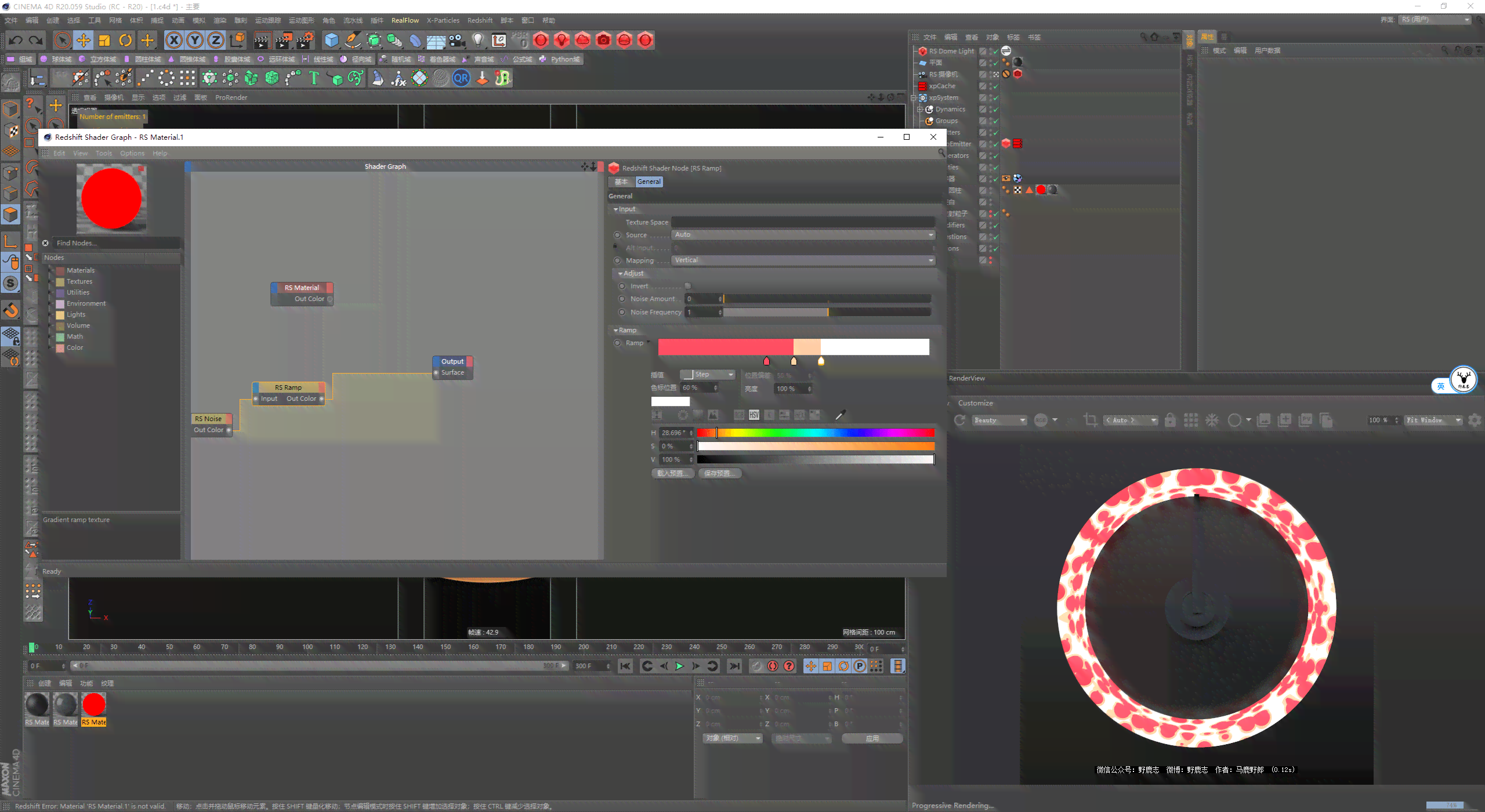Open the Step interpolation dropdown

pyautogui.click(x=708, y=375)
